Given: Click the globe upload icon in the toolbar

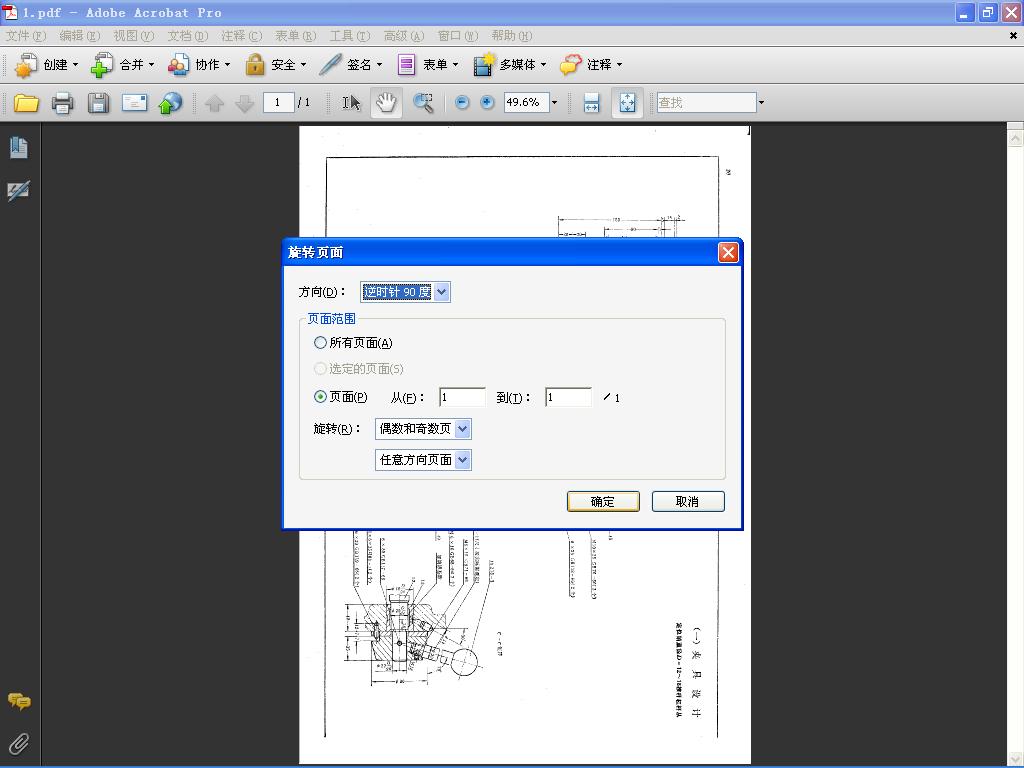Looking at the screenshot, I should [x=170, y=103].
